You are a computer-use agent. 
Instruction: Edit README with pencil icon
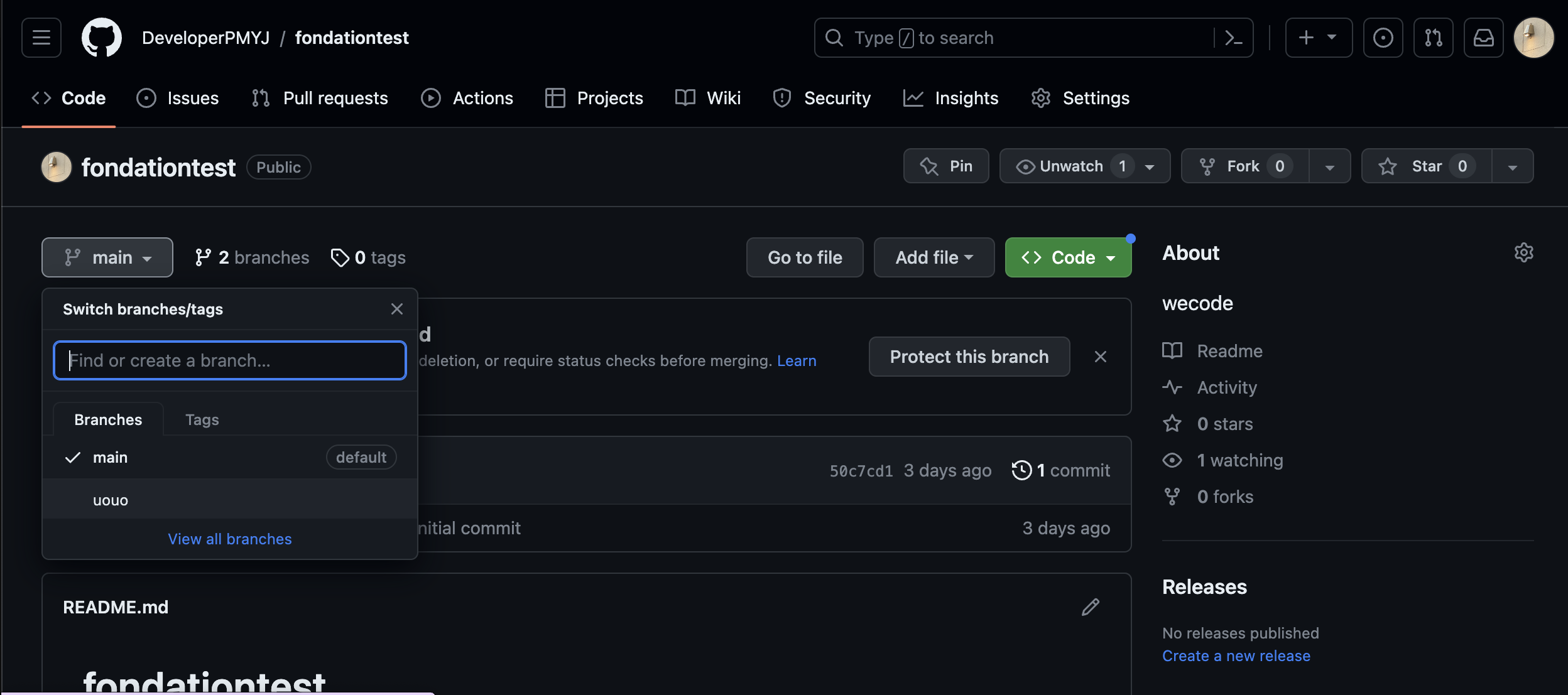(x=1091, y=607)
